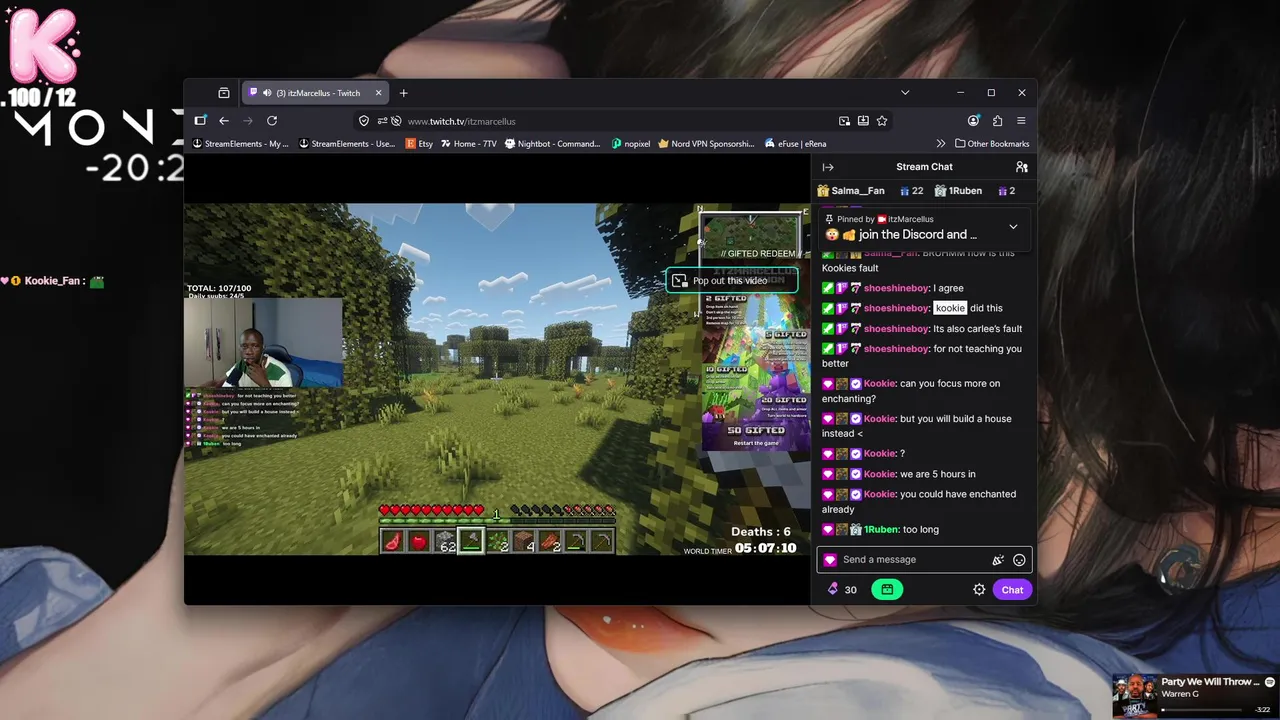1280x720 pixels.
Task: Click the purple Chat send button
Action: 1012,590
